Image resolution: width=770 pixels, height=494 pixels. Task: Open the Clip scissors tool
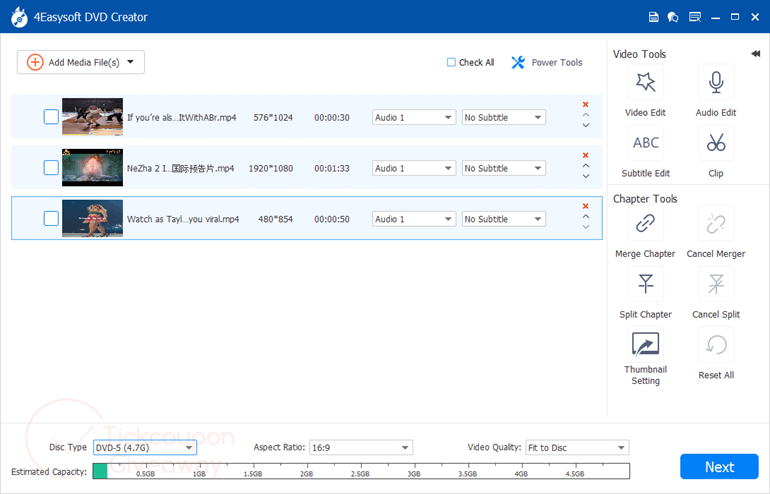point(716,143)
